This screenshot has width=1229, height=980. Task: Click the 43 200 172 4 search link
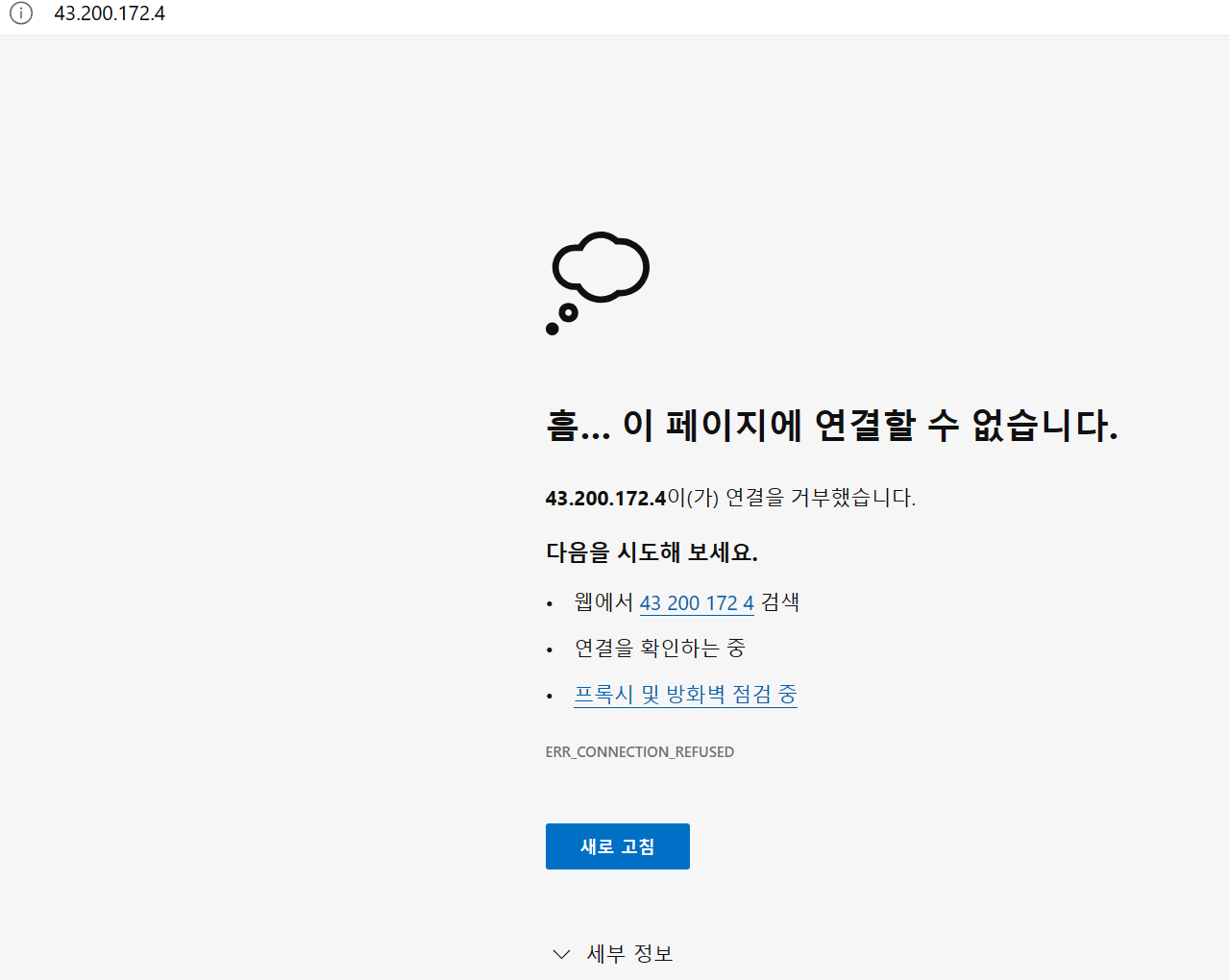(x=697, y=603)
